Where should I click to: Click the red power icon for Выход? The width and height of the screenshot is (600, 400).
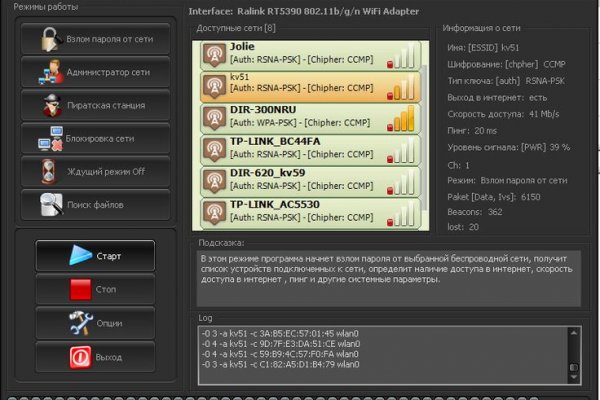[81, 356]
